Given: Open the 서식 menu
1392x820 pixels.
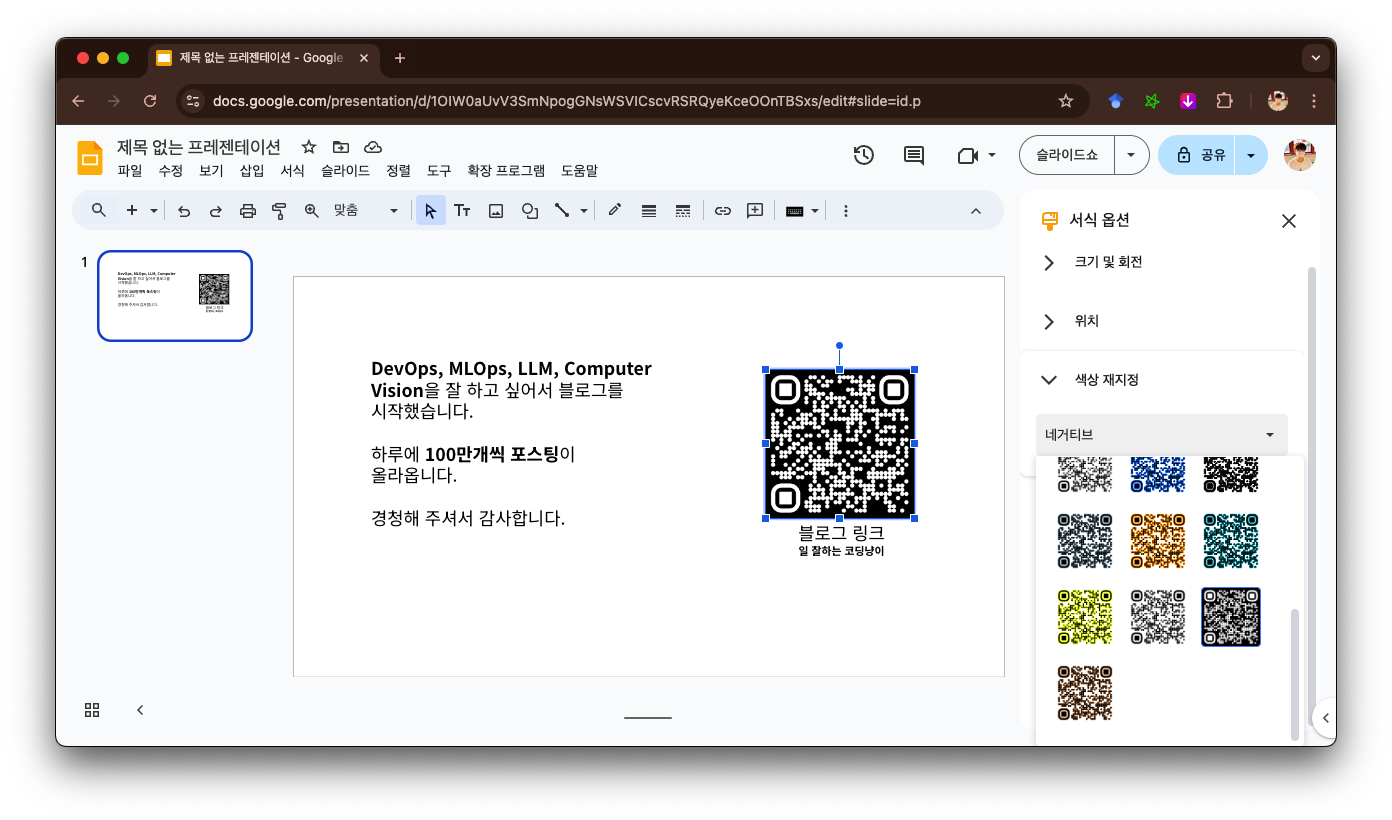Looking at the screenshot, I should coord(292,171).
